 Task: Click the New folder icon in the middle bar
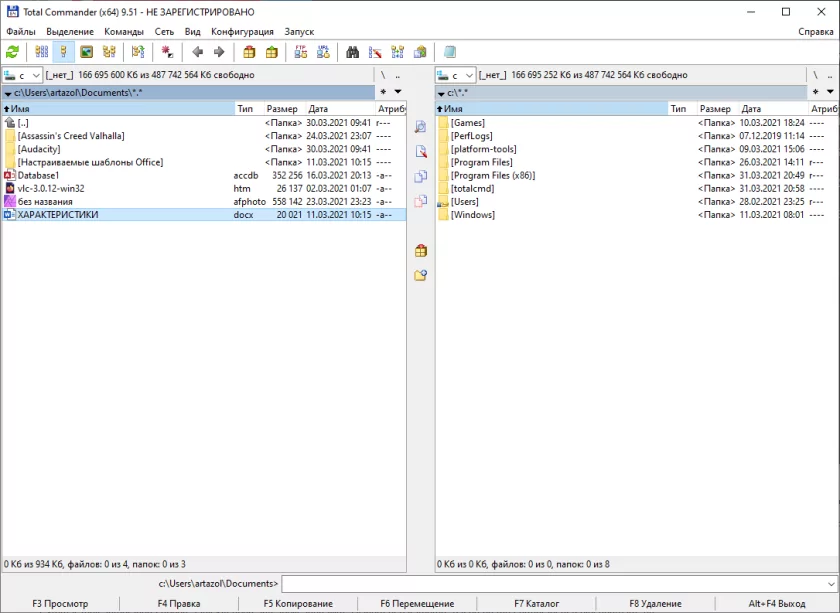(x=421, y=275)
